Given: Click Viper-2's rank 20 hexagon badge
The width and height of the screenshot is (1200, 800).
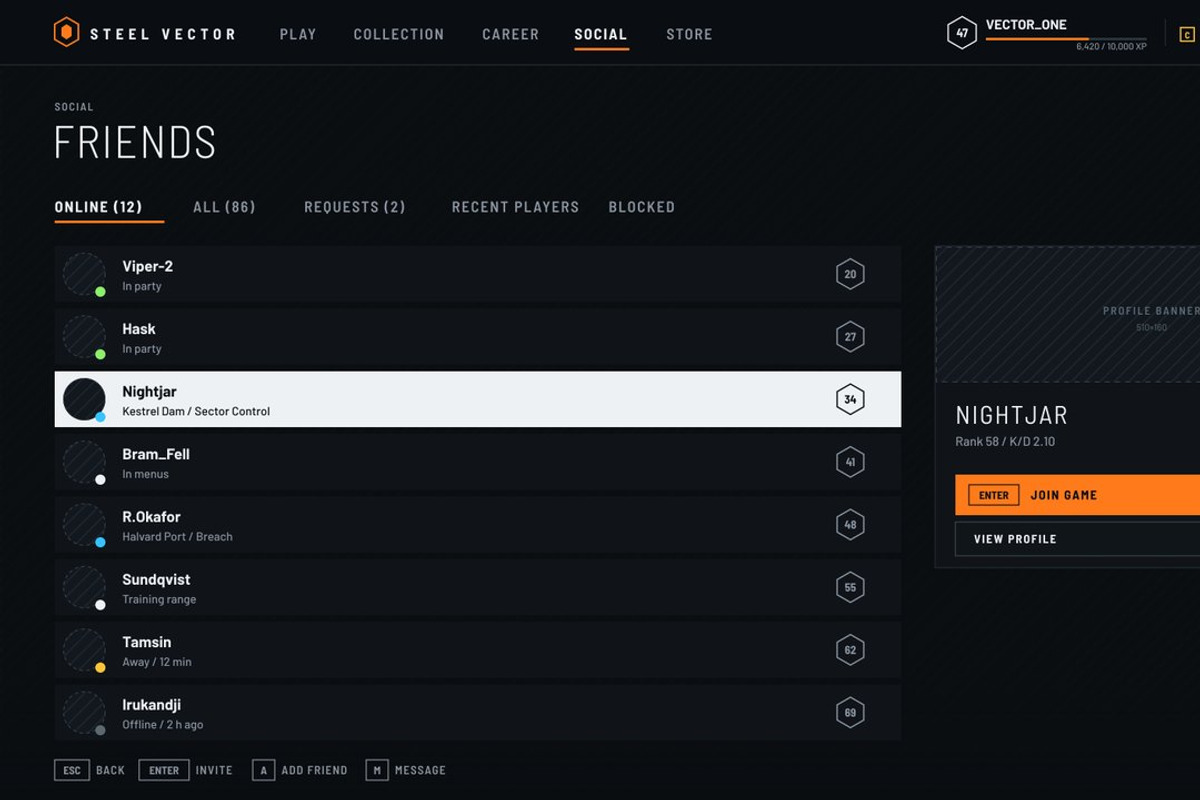Looking at the screenshot, I should tap(850, 274).
